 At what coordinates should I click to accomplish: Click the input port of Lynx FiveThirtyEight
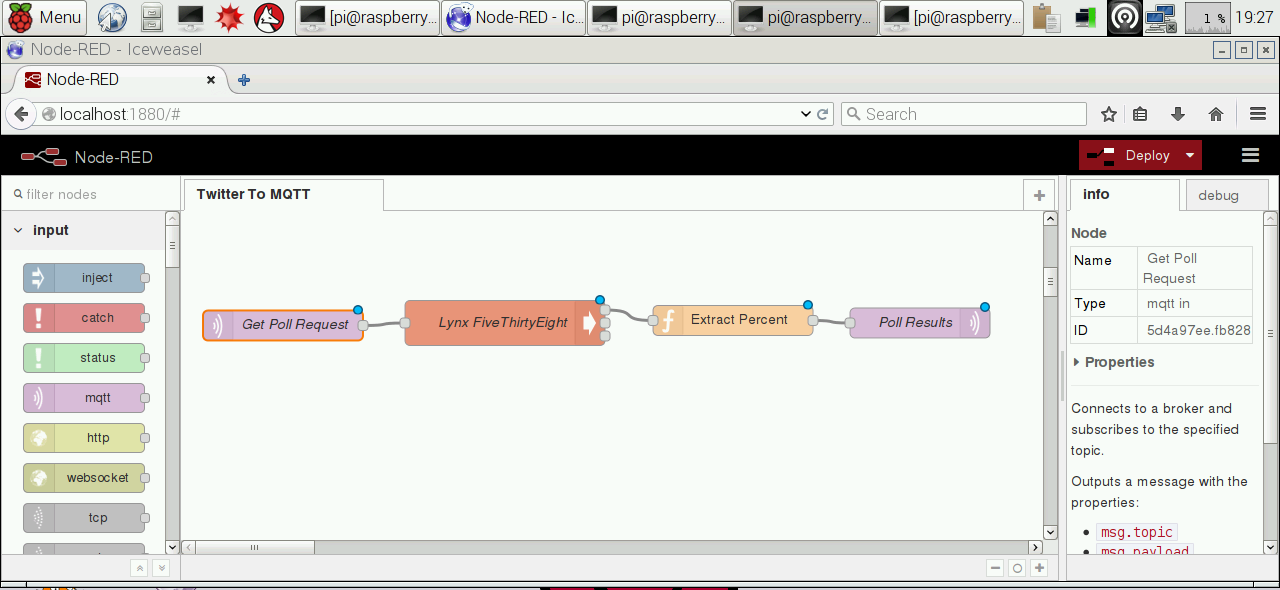(405, 322)
